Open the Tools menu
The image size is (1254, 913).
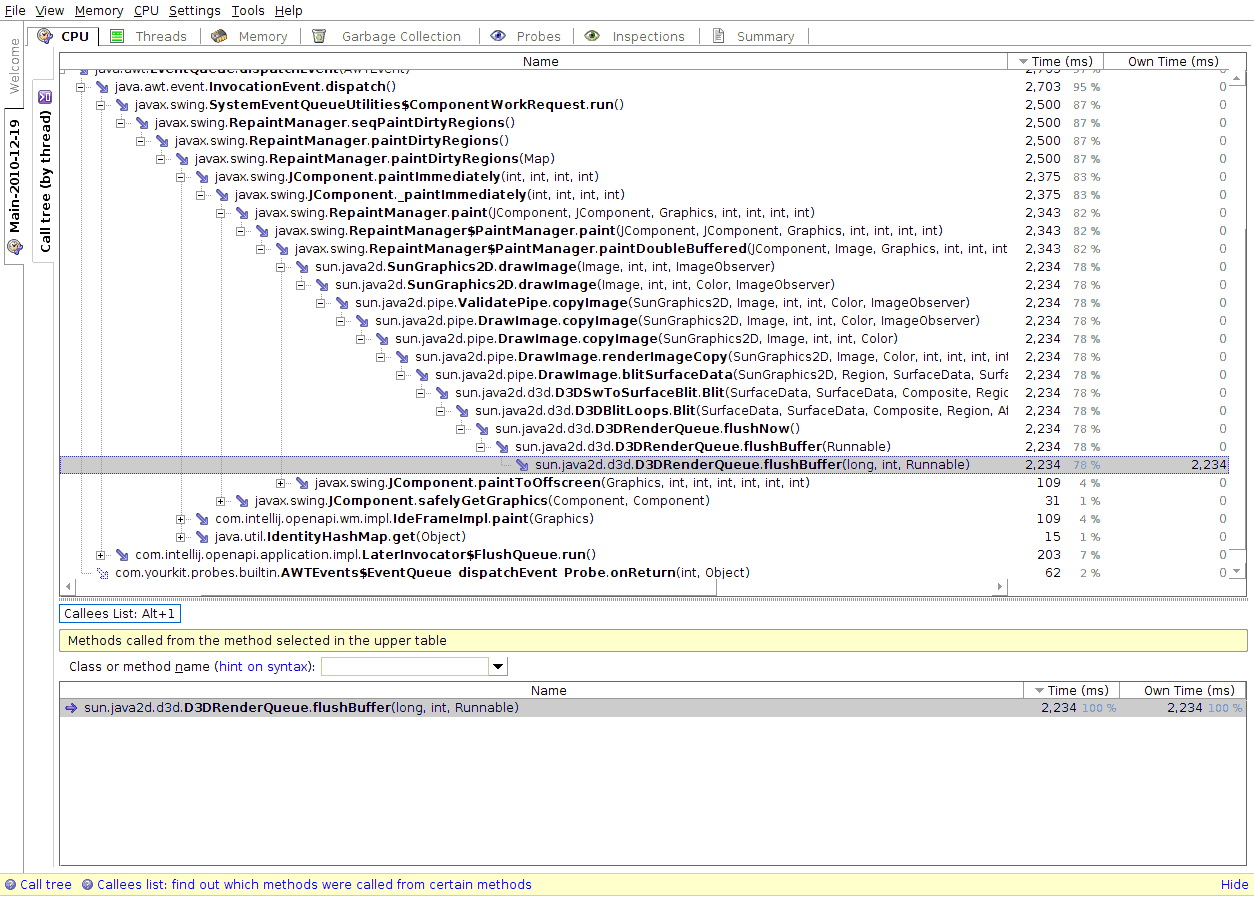click(x=248, y=10)
